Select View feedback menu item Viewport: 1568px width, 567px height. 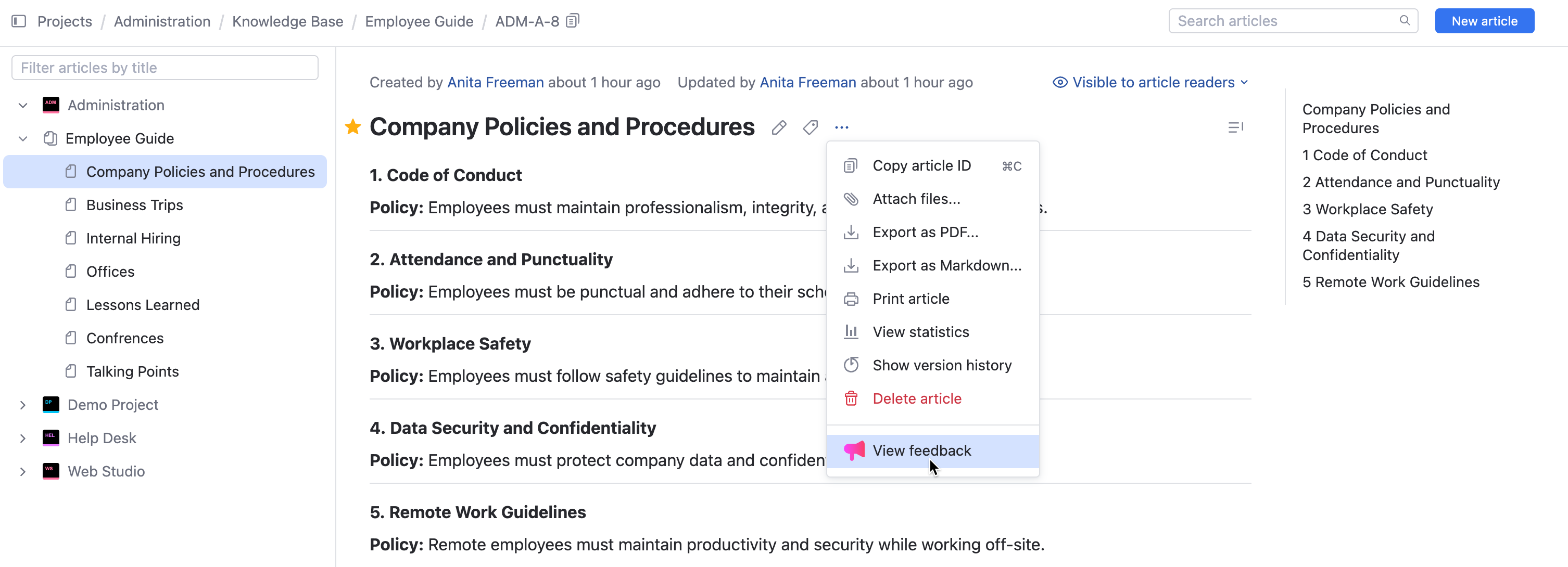921,451
